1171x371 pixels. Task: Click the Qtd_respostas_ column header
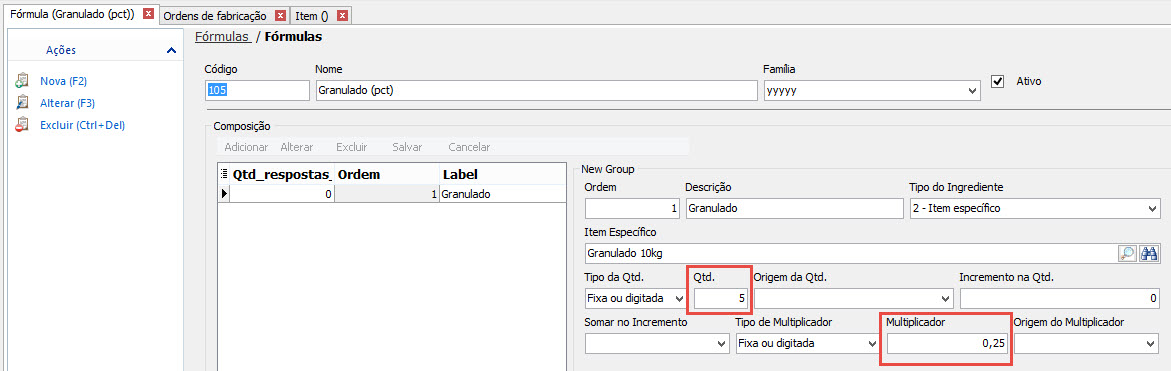[282, 174]
